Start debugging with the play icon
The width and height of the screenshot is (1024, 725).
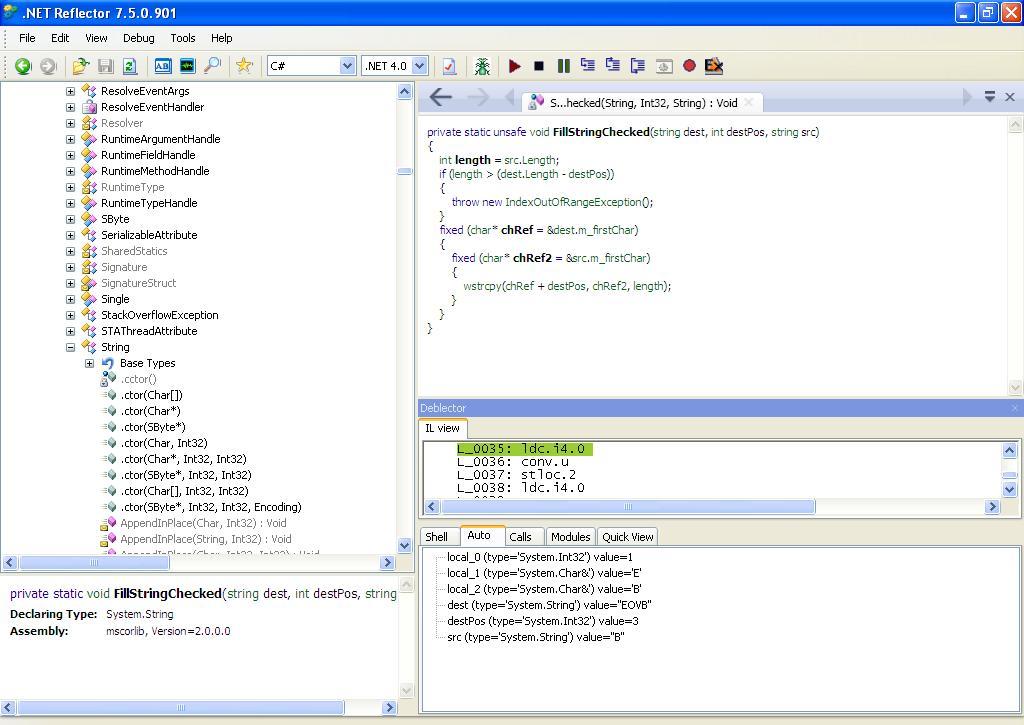point(514,66)
